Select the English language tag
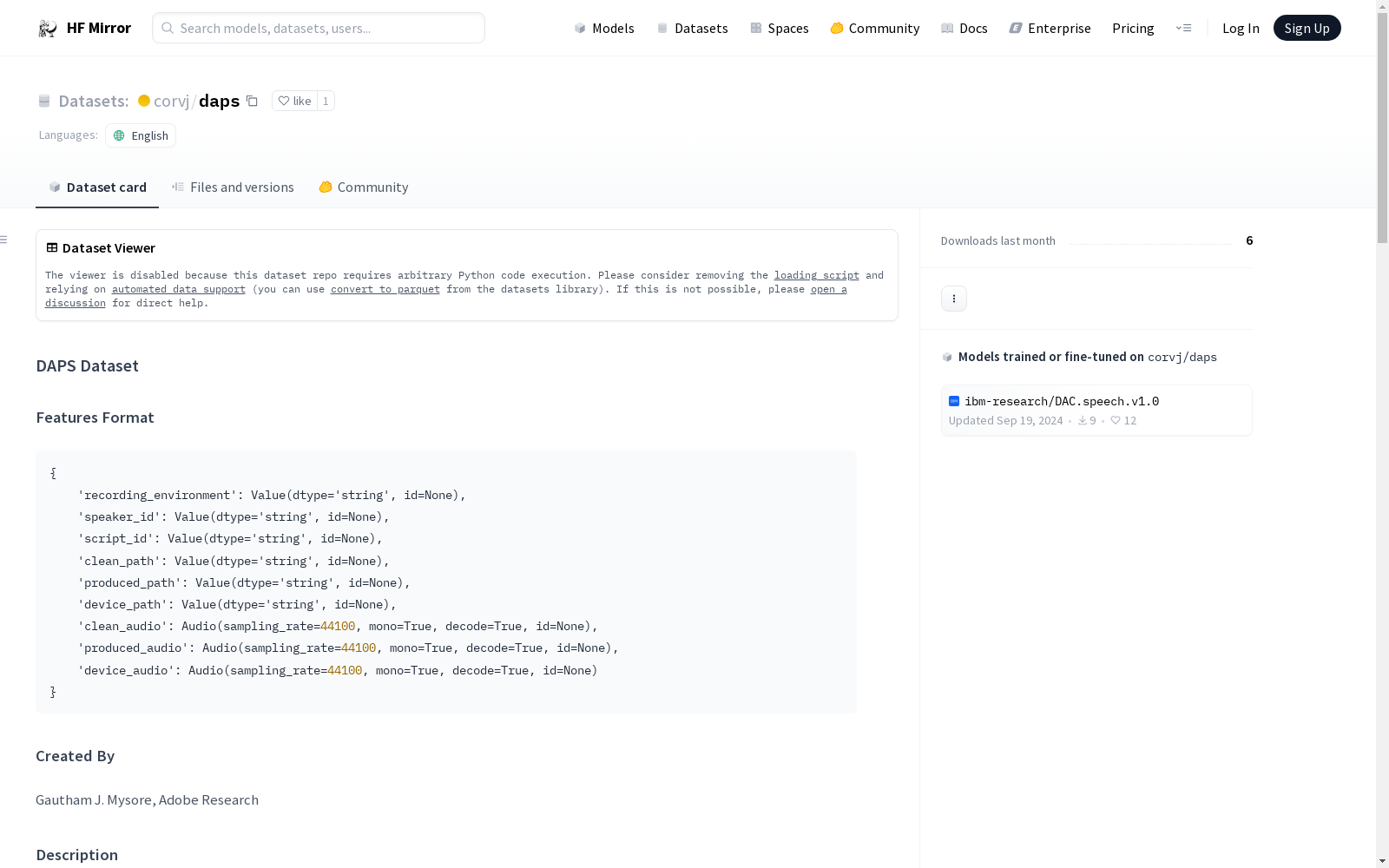This screenshot has width=1389, height=868. click(x=141, y=135)
